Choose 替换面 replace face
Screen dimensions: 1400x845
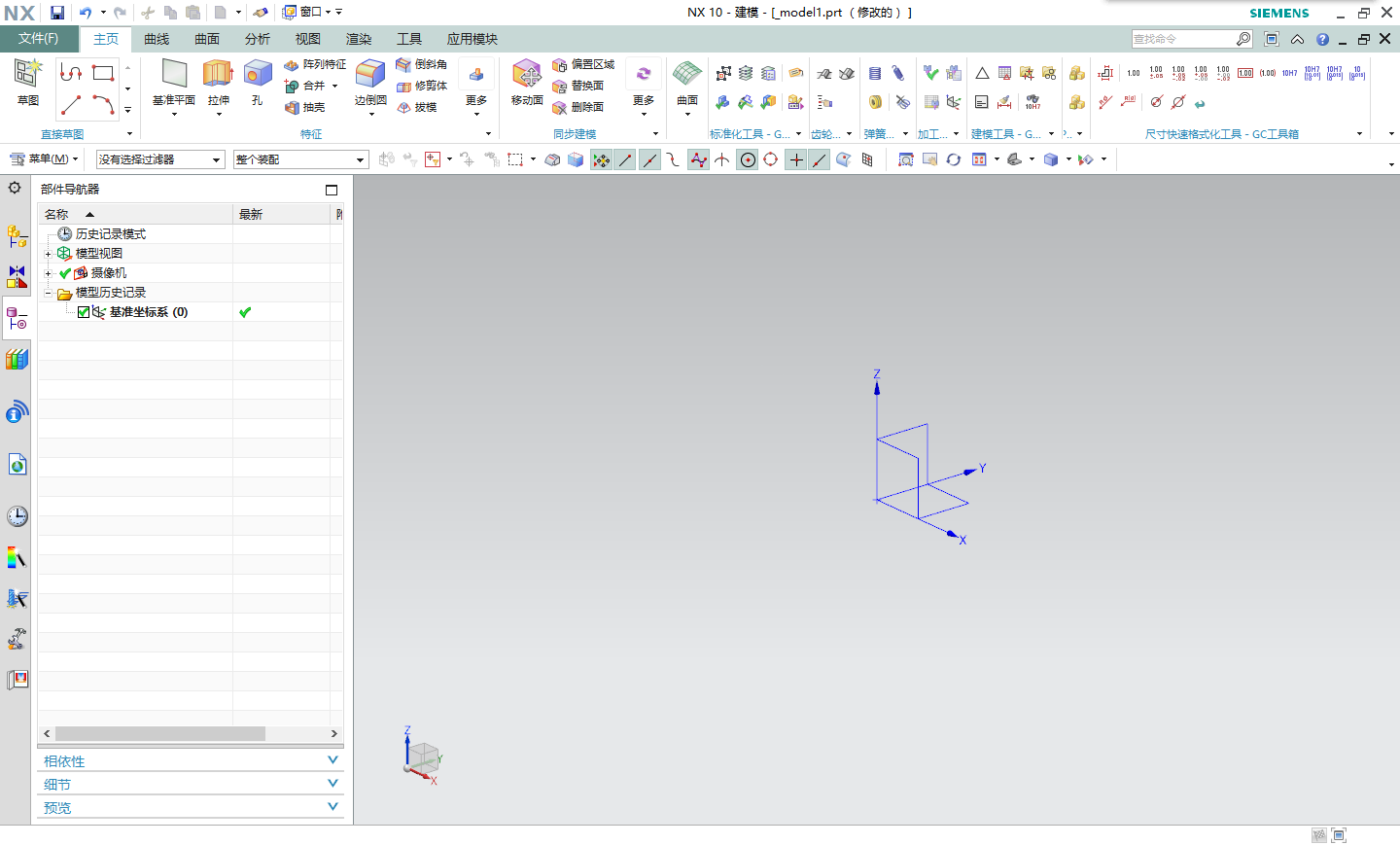tap(578, 86)
